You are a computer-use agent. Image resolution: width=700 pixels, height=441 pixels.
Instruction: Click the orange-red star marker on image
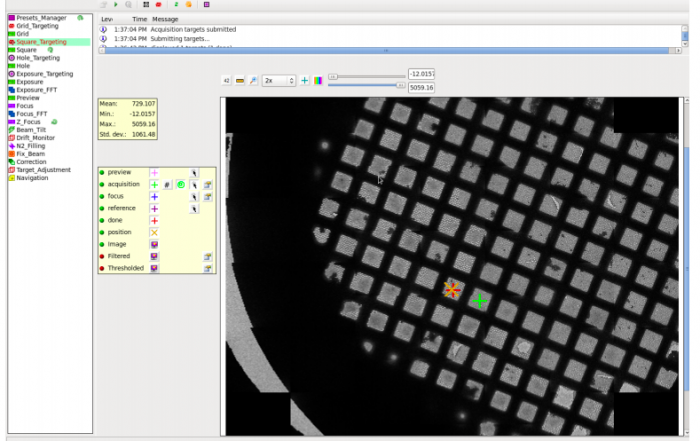click(x=452, y=290)
